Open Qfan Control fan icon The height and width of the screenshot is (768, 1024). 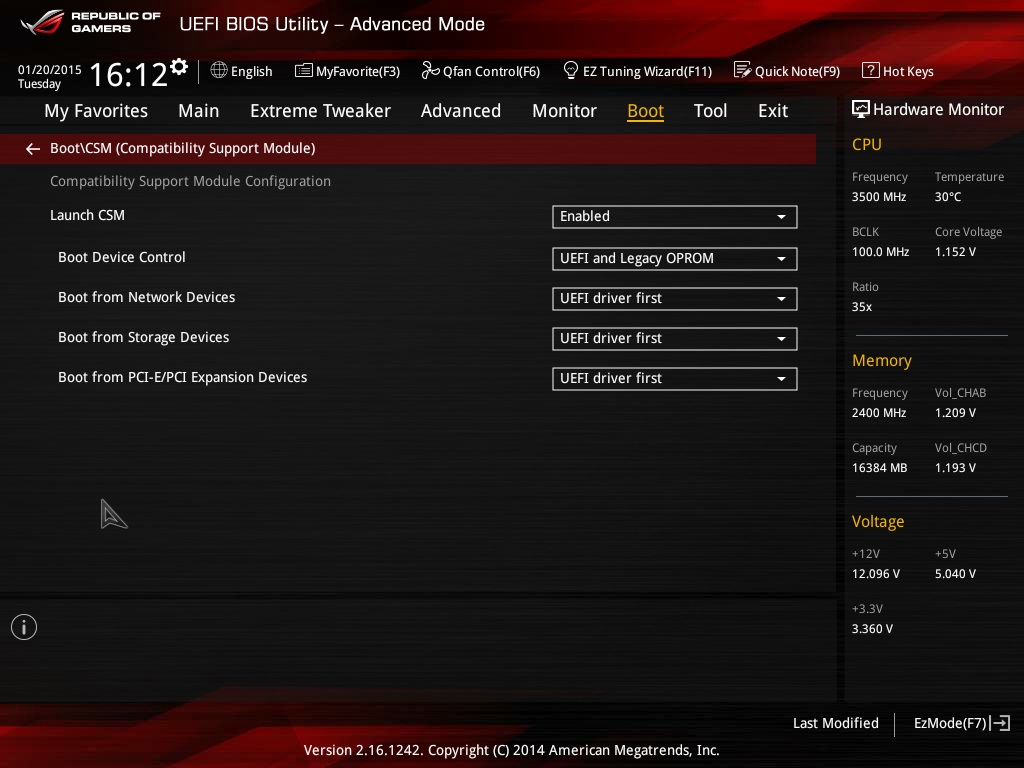430,71
